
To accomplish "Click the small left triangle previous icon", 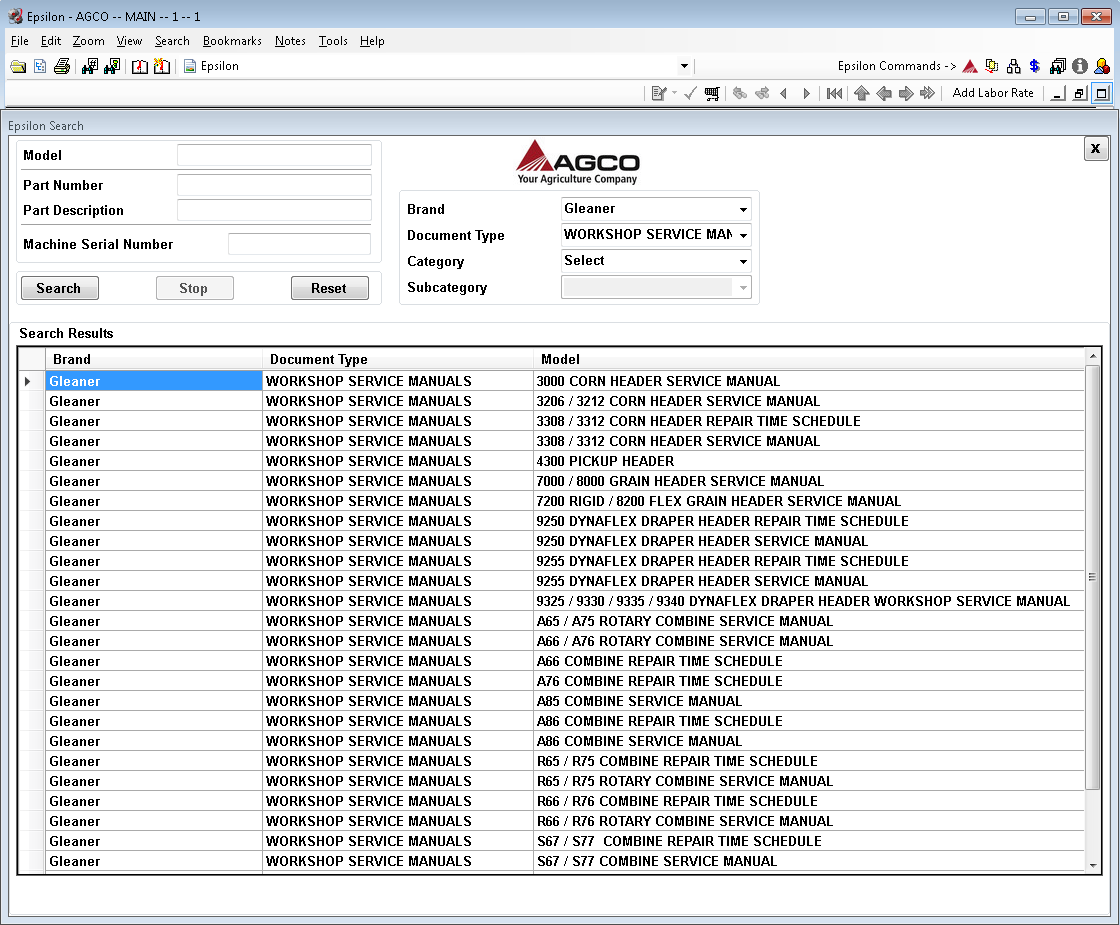I will (784, 94).
